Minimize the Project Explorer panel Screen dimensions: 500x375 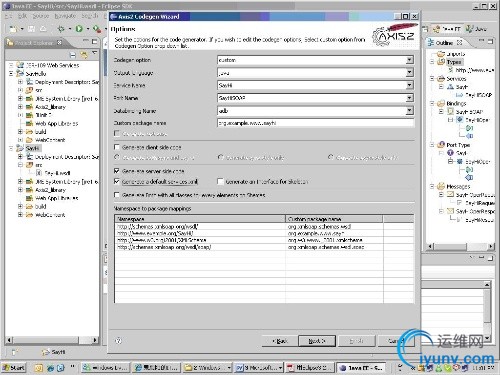pos(86,41)
